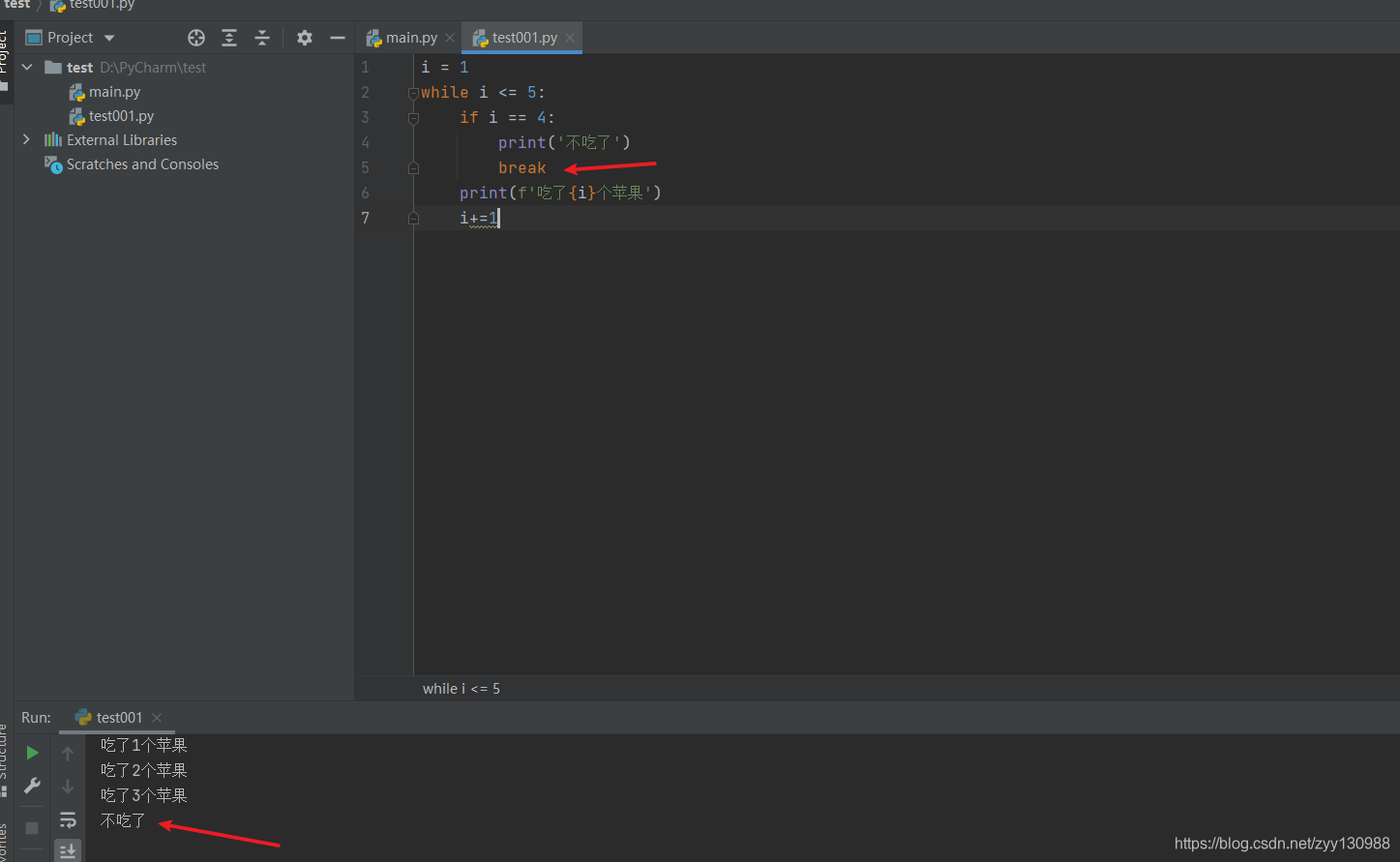
Task: Toggle the if statement code fold marker
Action: [x=413, y=118]
